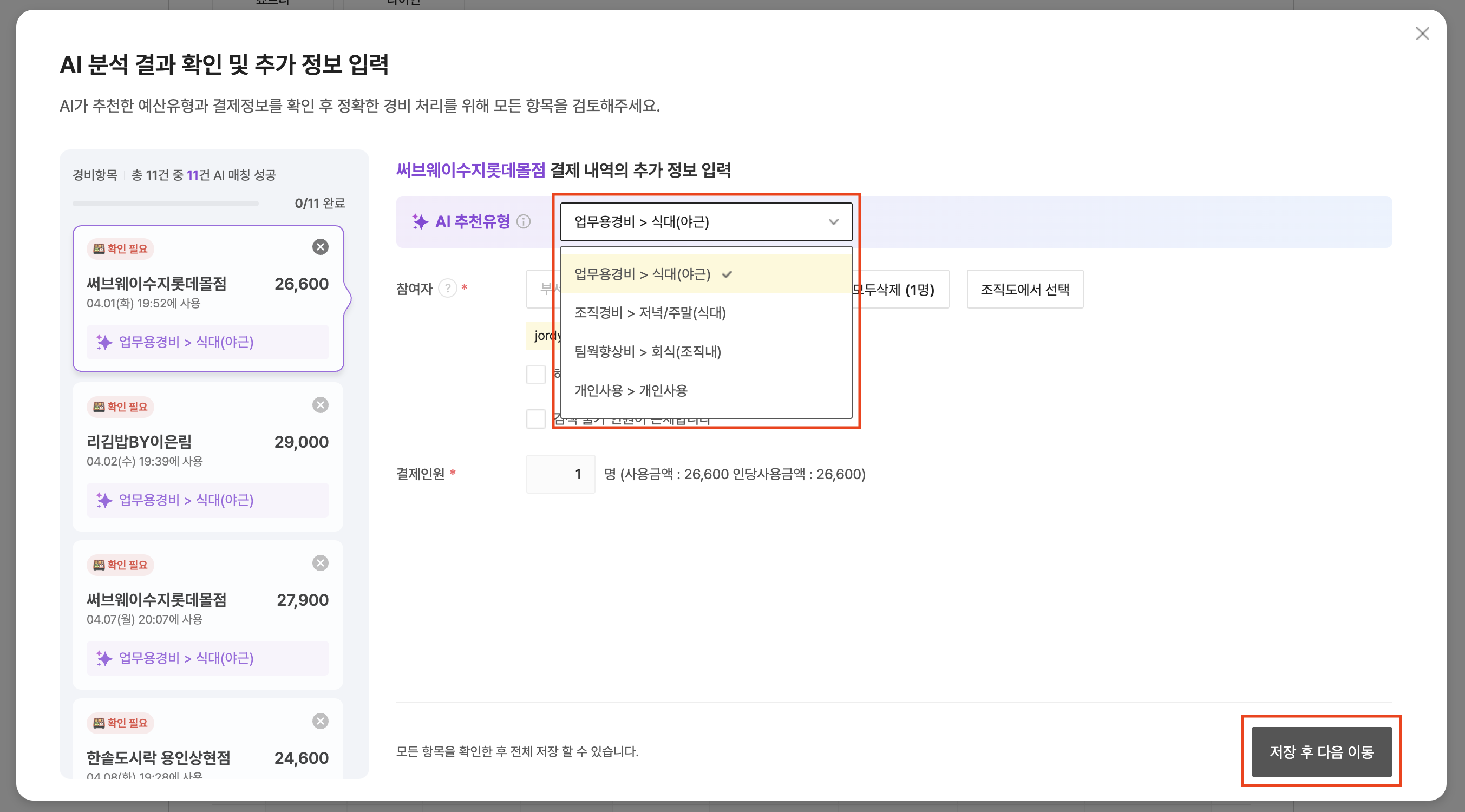This screenshot has height=812, width=1465.
Task: Select 업무용경비 > 식대(야근) checked option
Action: (x=706, y=274)
